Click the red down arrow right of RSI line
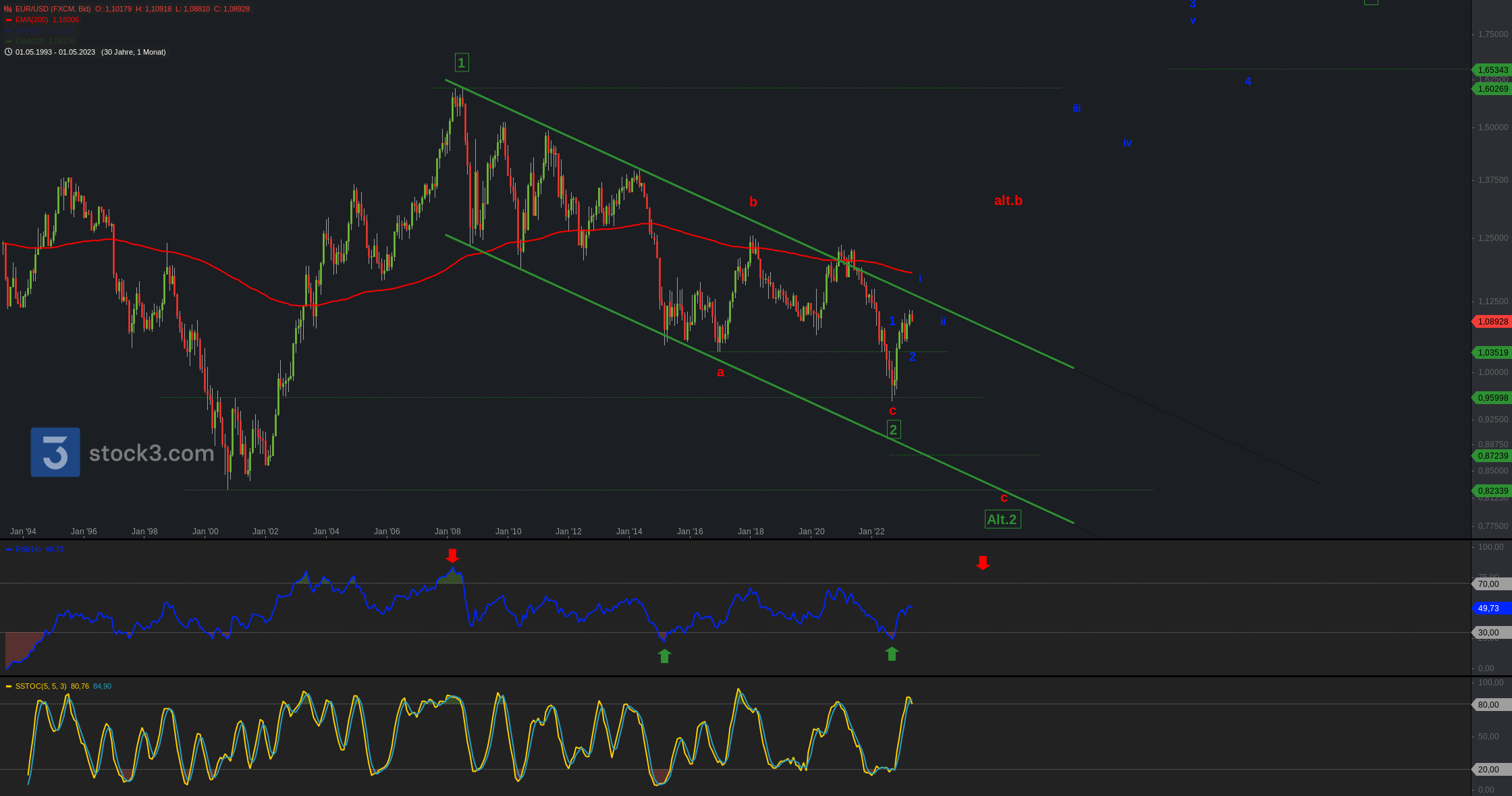Screen dimensions: 1512x796 (983, 563)
